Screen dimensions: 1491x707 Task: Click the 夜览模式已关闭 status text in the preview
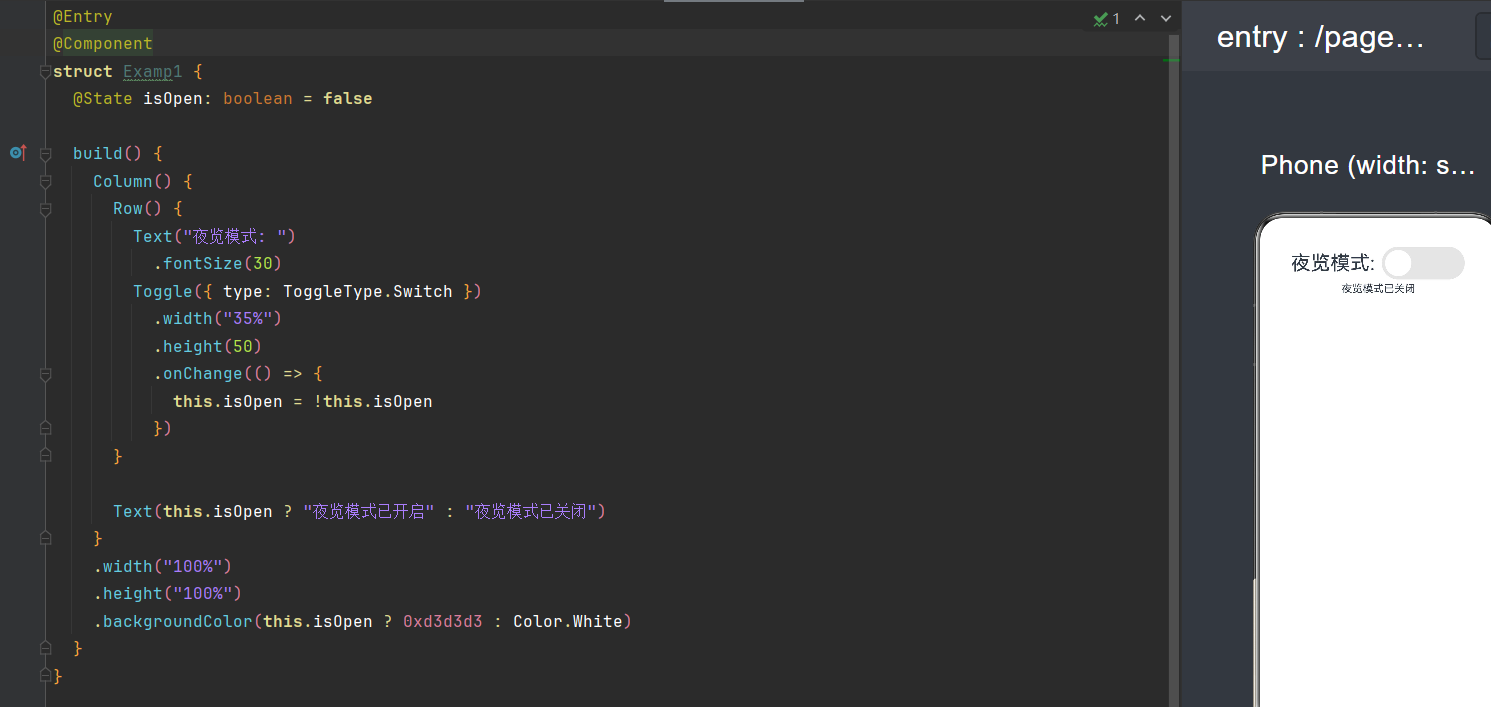pos(1378,288)
